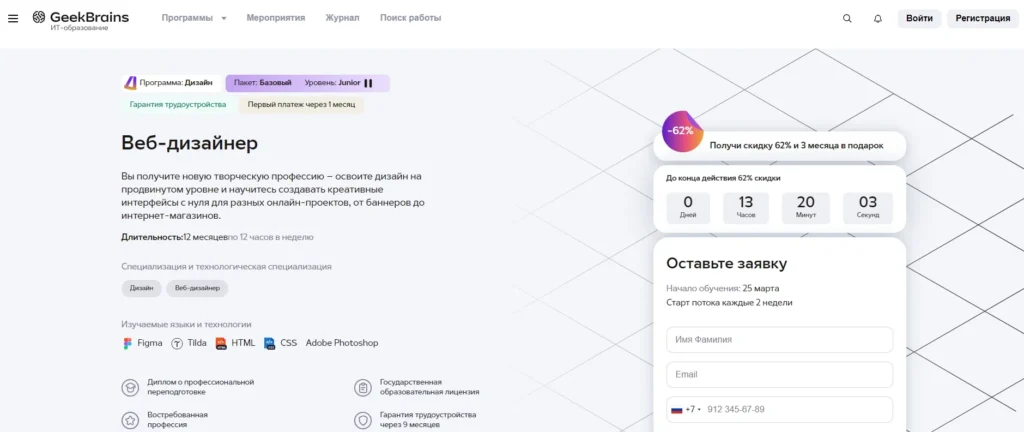Screen dimensions: 1024x432
Task: Click the Веб-дизайнер specialization tag
Action: [x=197, y=288]
